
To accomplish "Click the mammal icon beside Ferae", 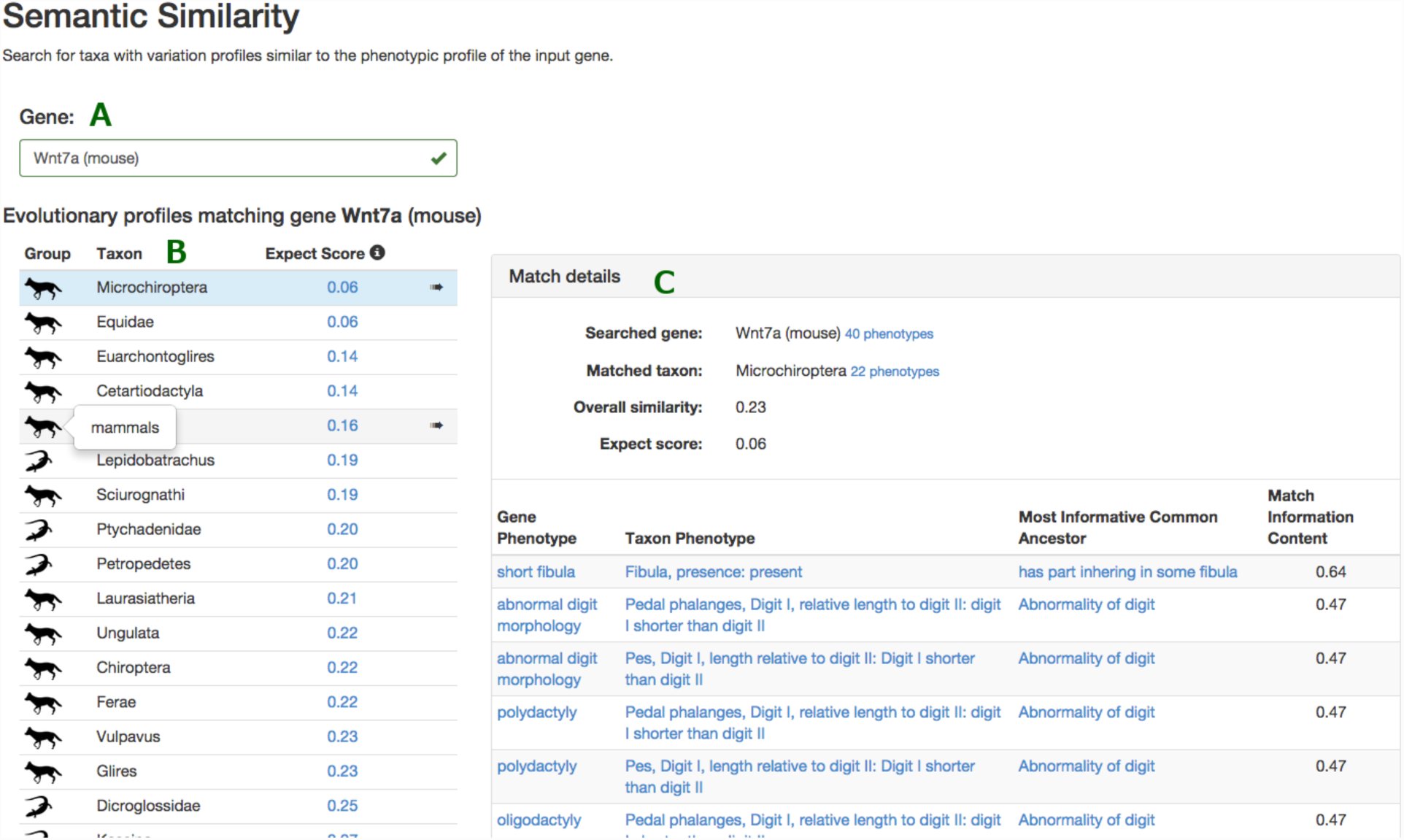I will click(x=43, y=703).
